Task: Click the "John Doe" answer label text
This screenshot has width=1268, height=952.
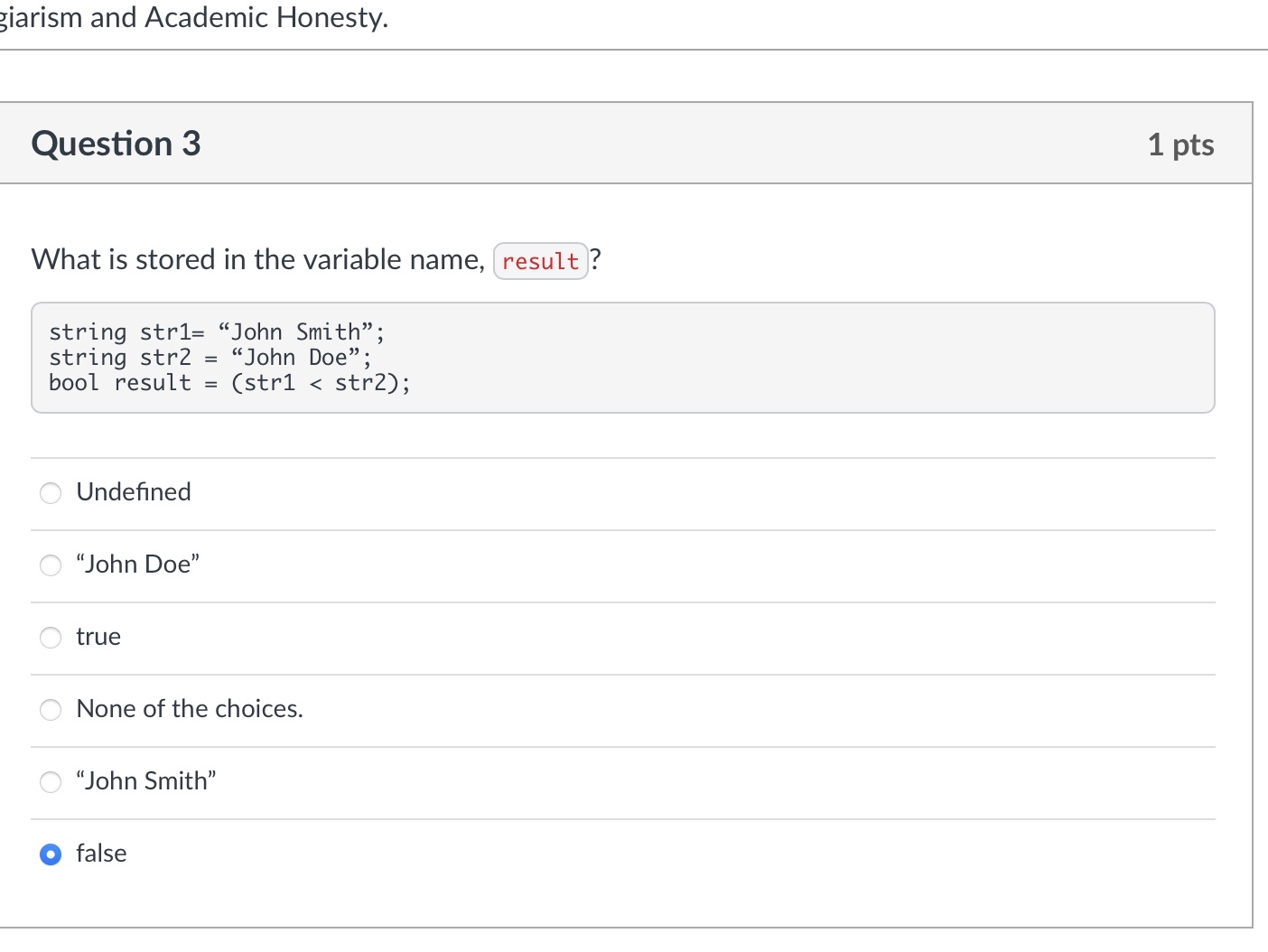Action: point(137,564)
